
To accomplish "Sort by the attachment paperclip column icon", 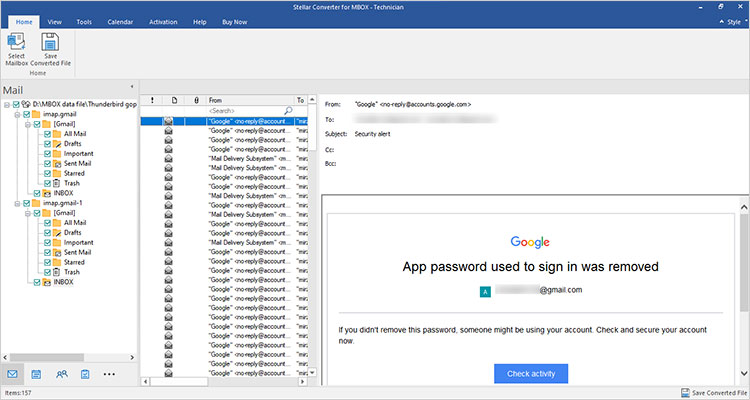I will coord(196,100).
